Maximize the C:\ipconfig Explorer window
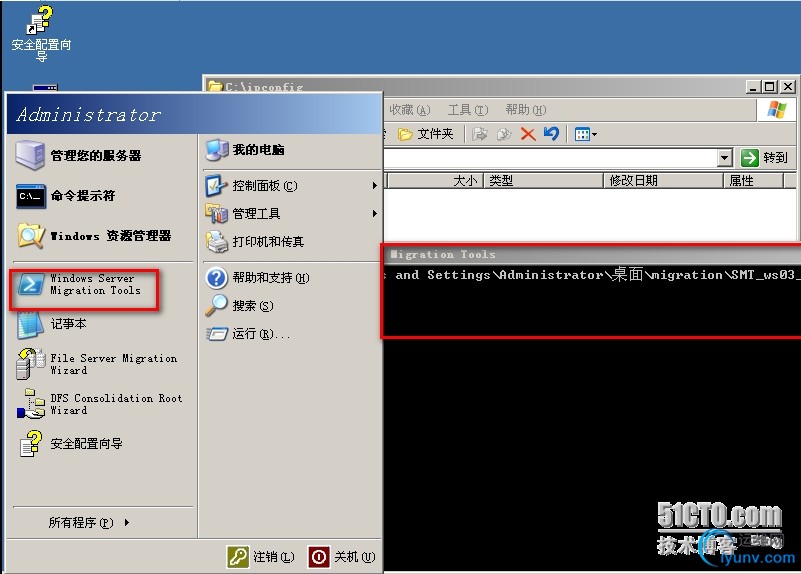 (x=769, y=87)
